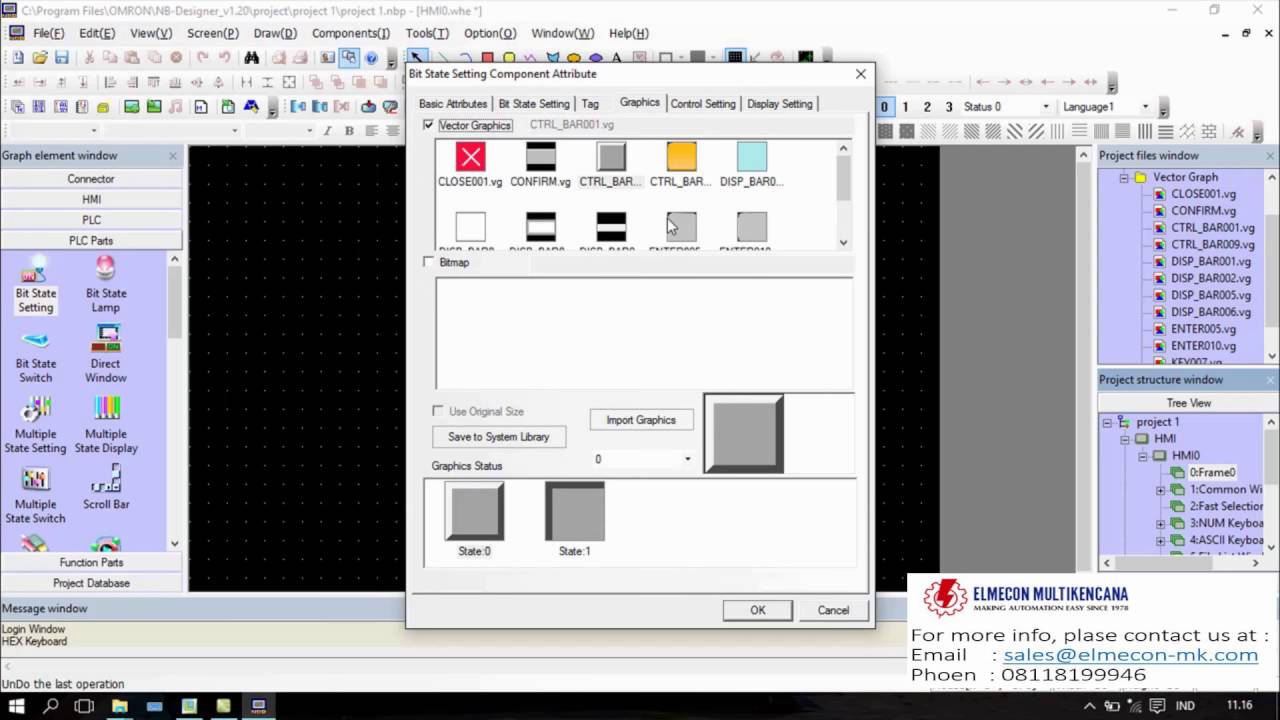Open the Bit State Setting tab
Viewport: 1280px width, 720px height.
coord(534,104)
